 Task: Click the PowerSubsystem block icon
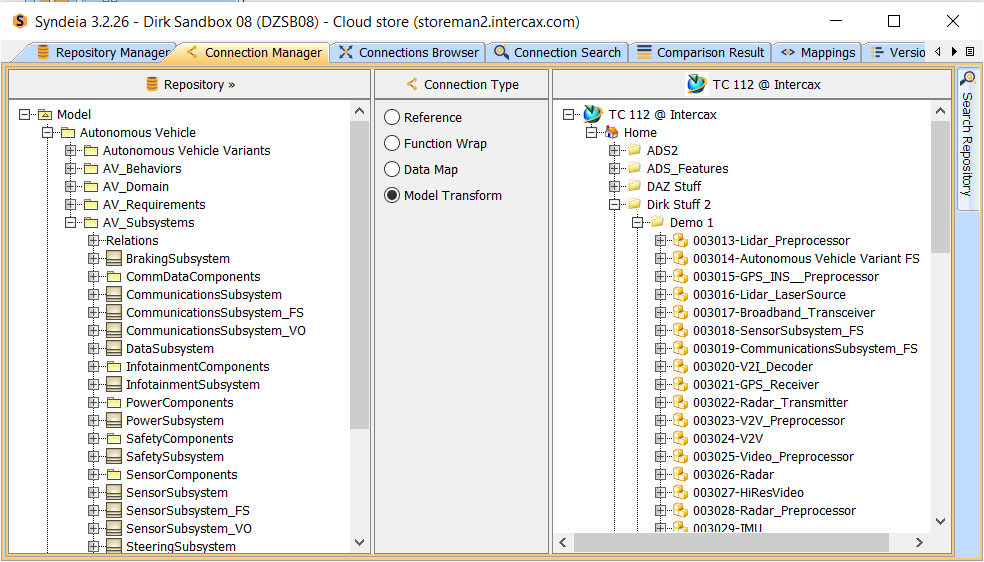coord(114,421)
